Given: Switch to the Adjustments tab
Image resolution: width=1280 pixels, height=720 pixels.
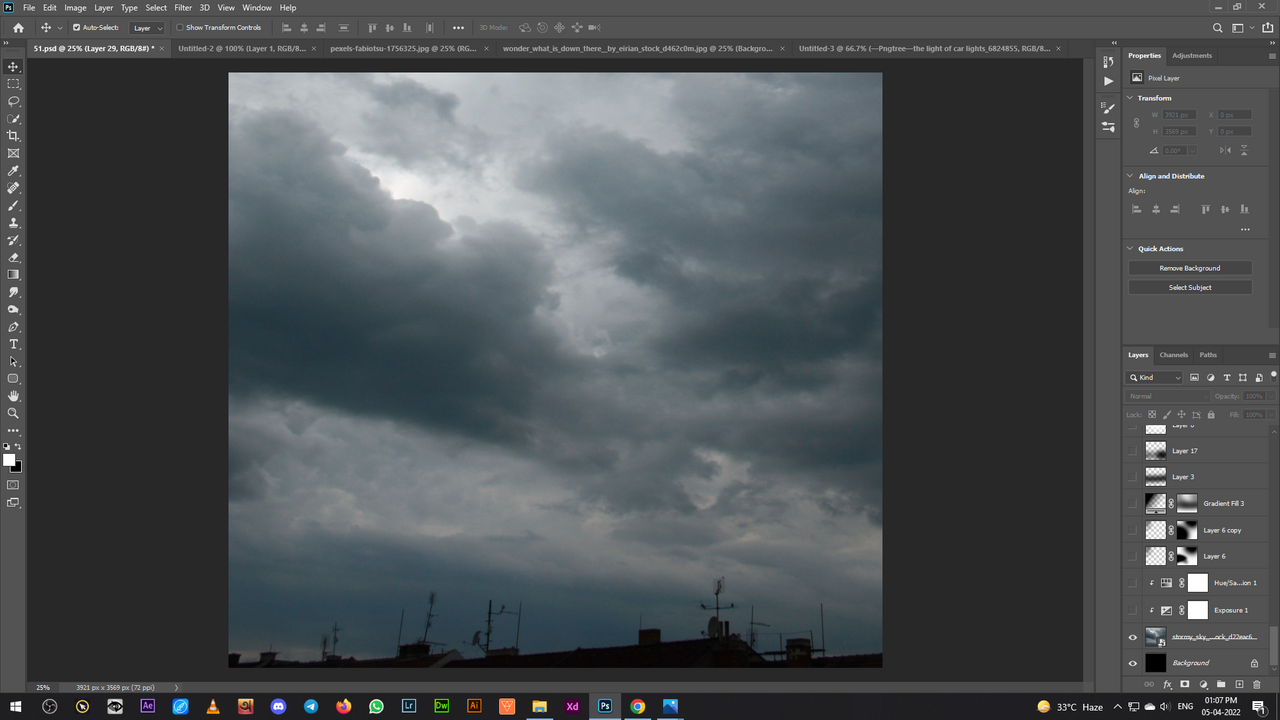Looking at the screenshot, I should 1192,56.
